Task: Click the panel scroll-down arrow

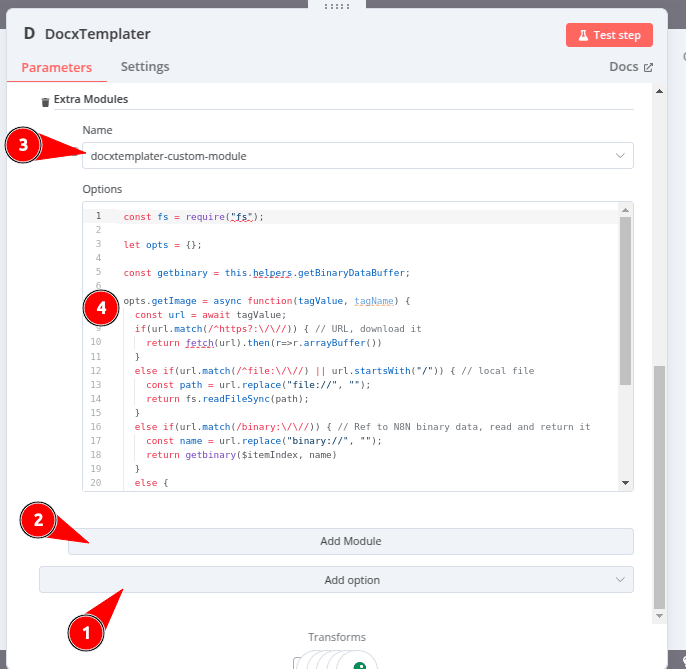Action: (659, 616)
